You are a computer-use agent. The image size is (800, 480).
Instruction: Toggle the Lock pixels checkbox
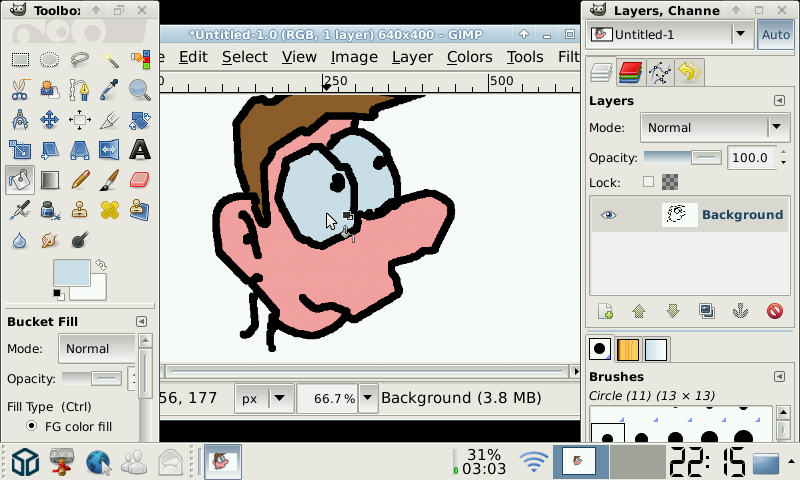[648, 182]
